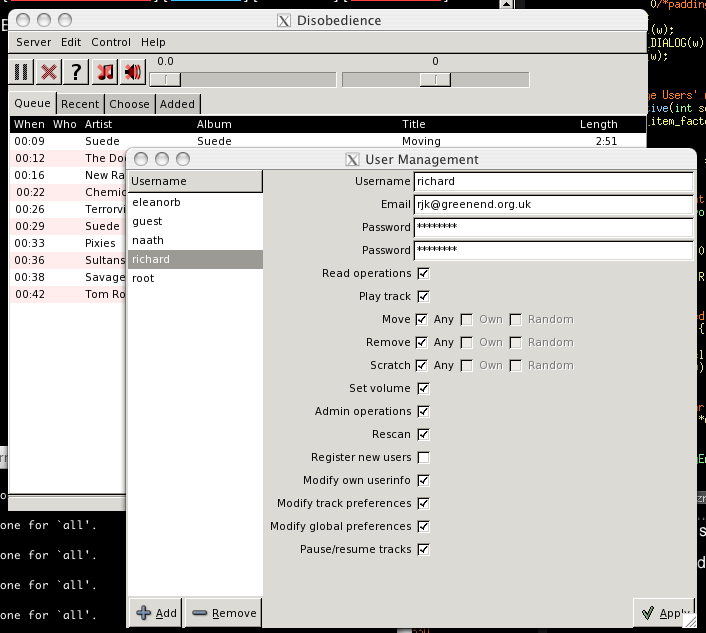Click the crossed-out music note icon
Viewport: 706px width, 633px height.
[104, 72]
